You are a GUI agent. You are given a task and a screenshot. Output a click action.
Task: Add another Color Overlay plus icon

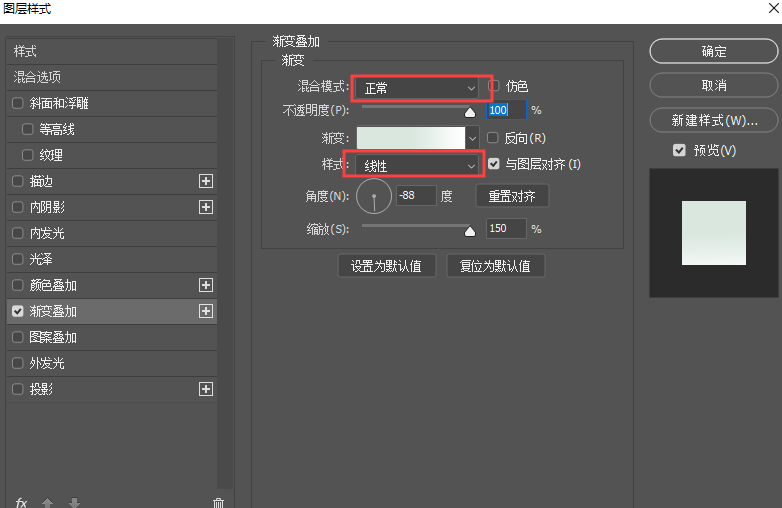[x=206, y=285]
